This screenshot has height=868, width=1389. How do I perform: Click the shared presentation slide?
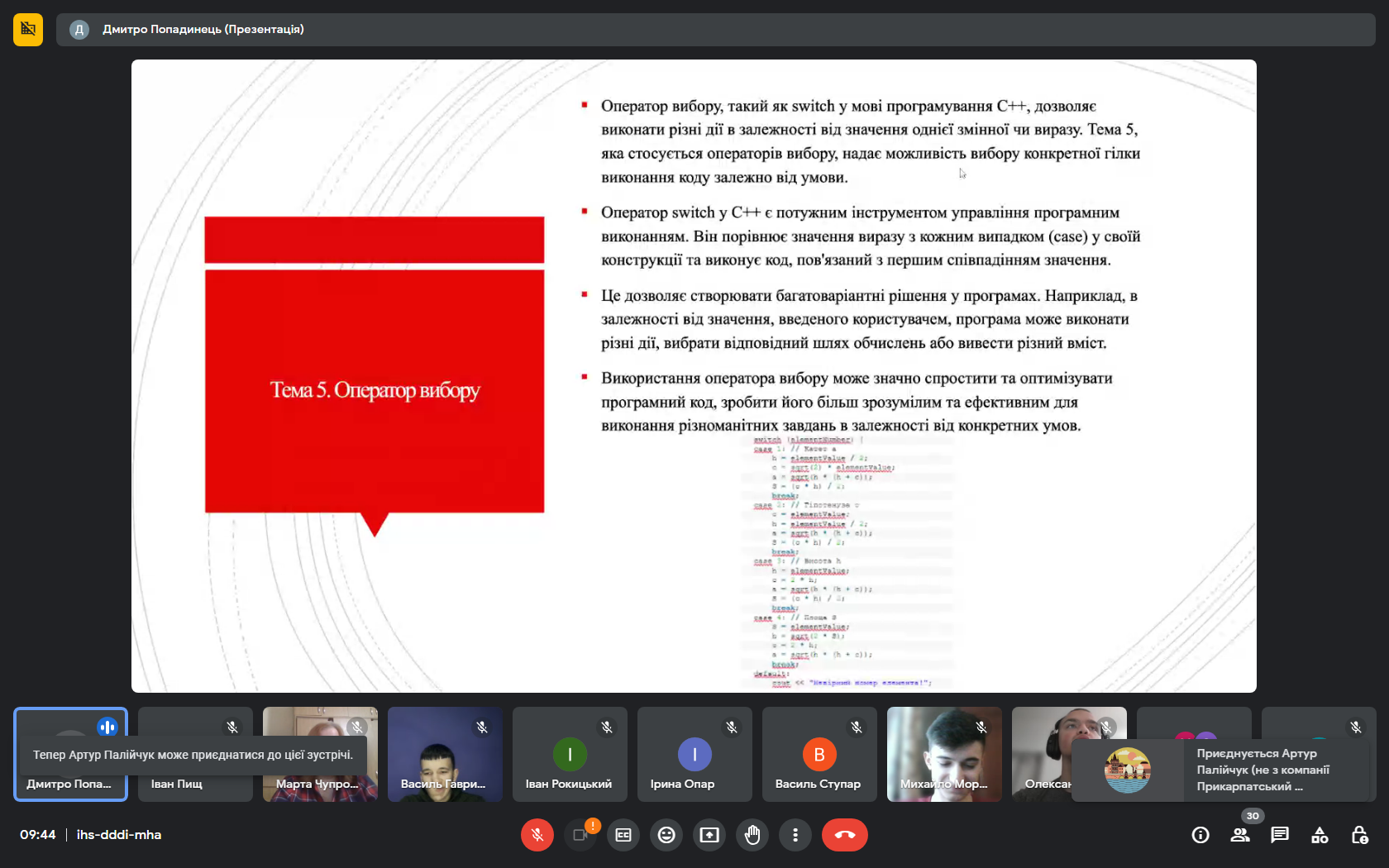click(x=694, y=376)
